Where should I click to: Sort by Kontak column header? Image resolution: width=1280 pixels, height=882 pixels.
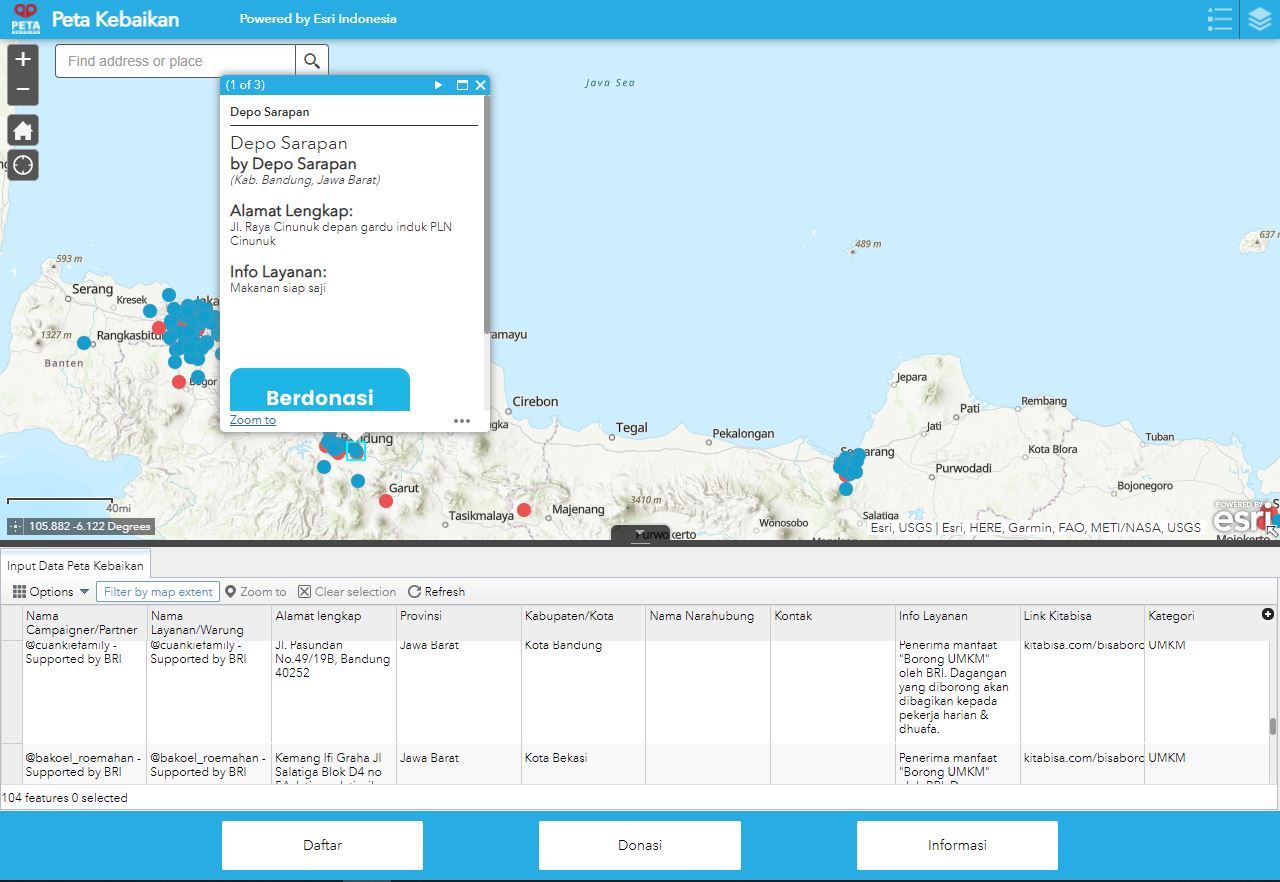pyautogui.click(x=833, y=623)
